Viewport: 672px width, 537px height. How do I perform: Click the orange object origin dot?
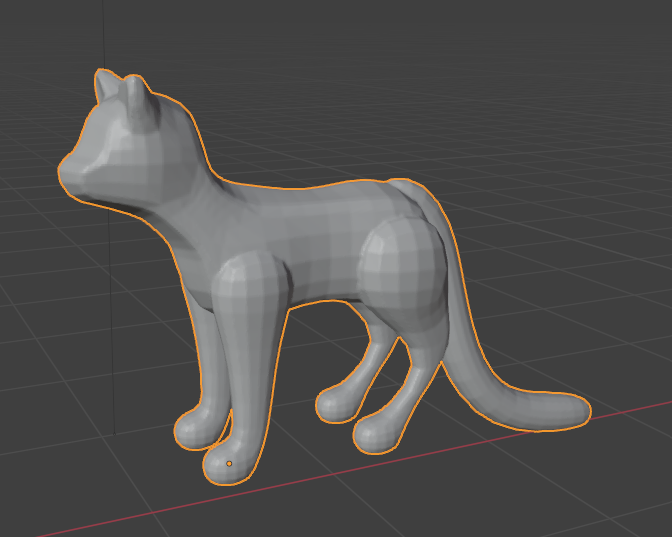(229, 464)
